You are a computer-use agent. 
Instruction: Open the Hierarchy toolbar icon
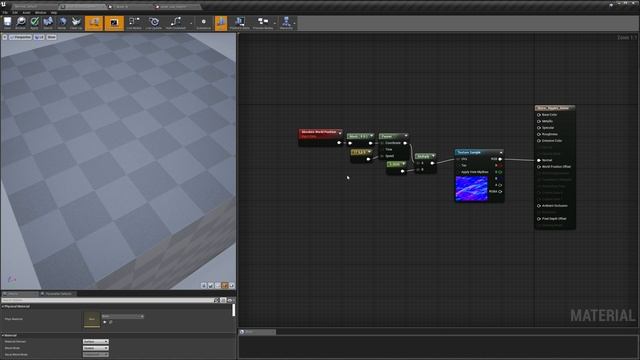[x=286, y=23]
